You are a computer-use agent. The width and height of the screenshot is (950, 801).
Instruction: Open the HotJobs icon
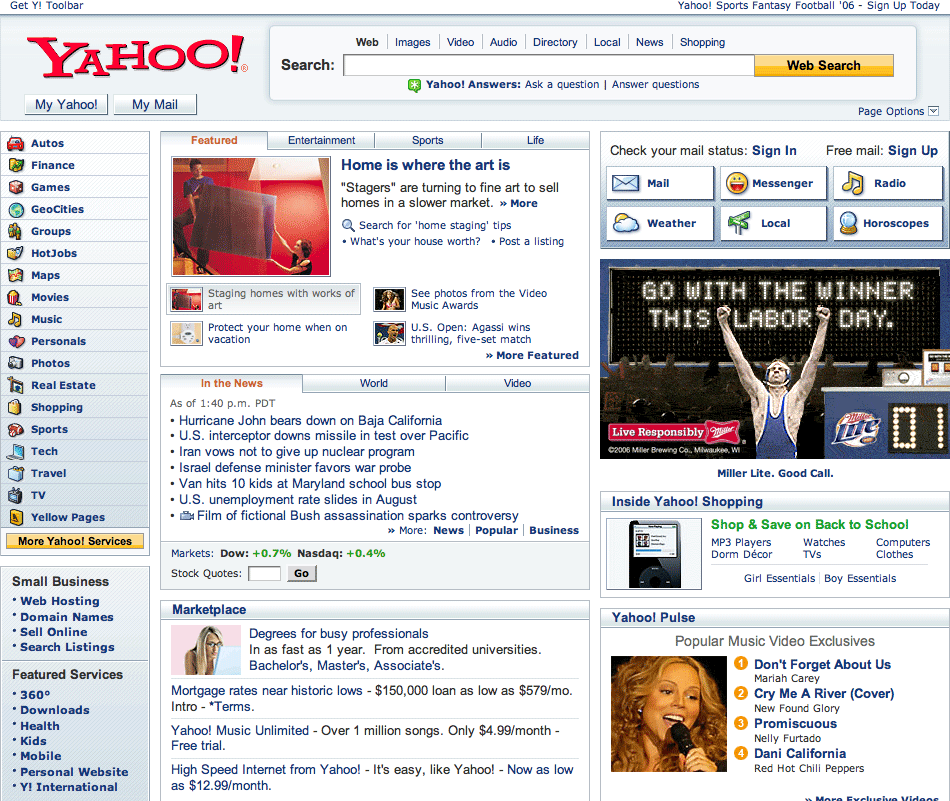16,253
